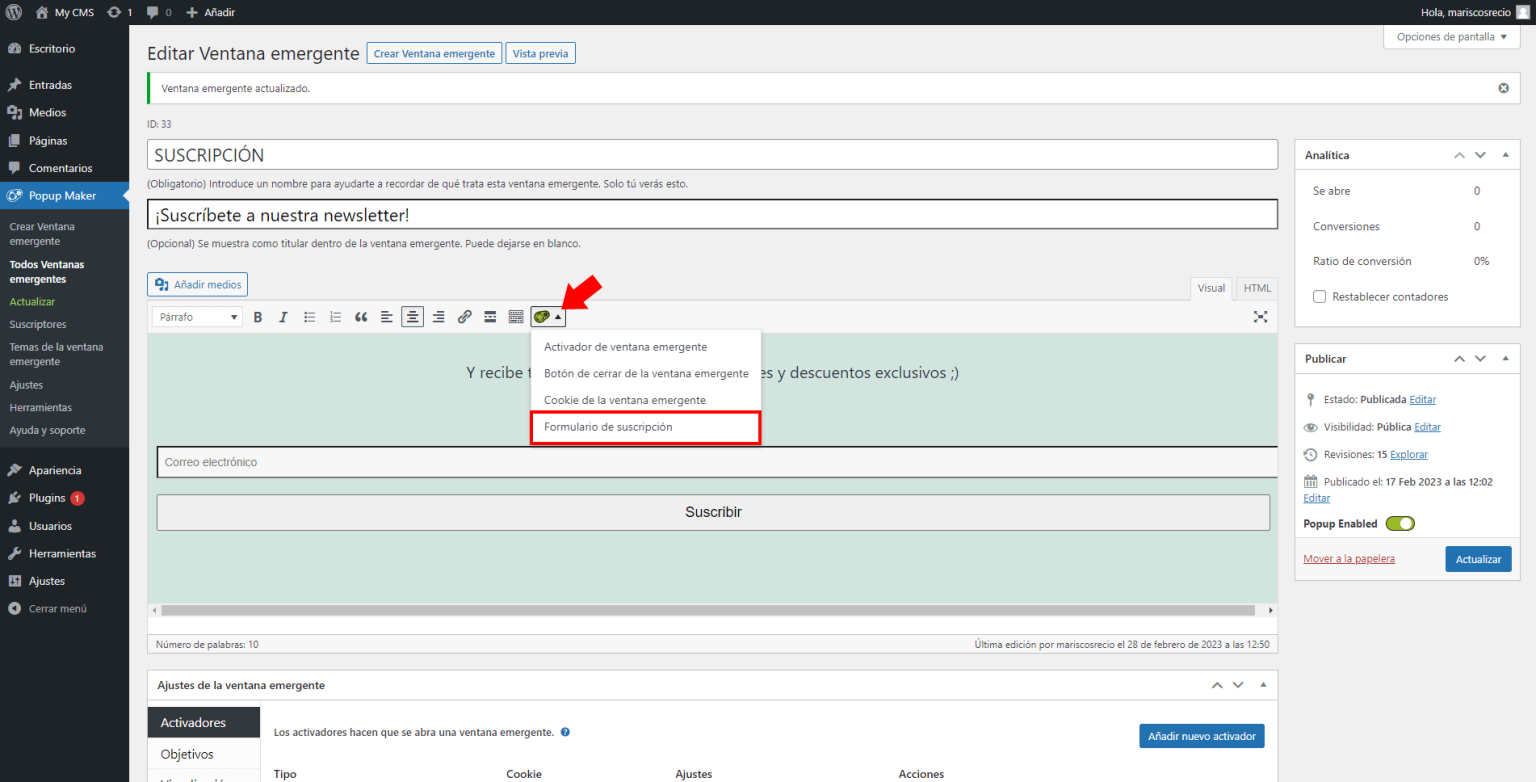Switch to the HTML editor tab
The image size is (1536, 782).
(x=1256, y=288)
